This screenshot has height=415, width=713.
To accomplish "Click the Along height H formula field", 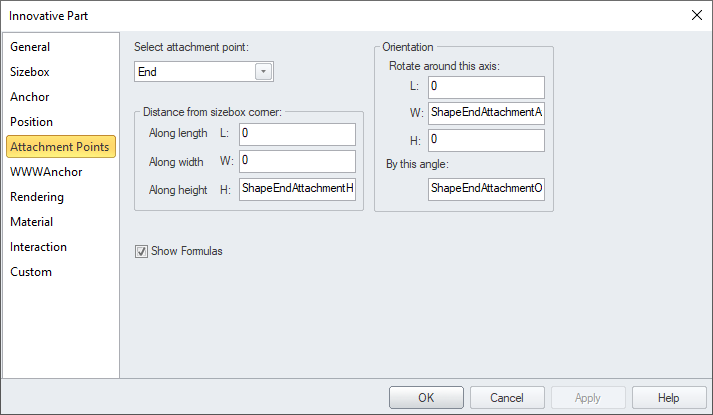I will 297,189.
